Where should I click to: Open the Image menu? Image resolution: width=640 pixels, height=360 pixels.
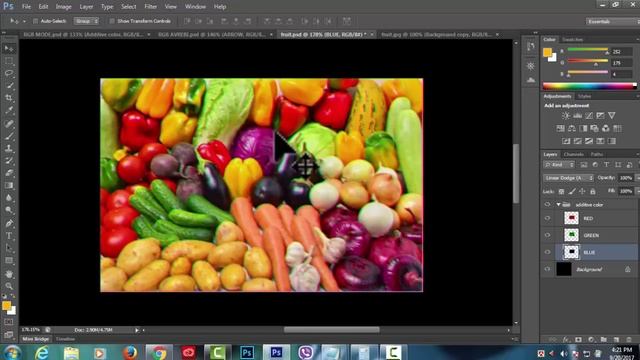click(63, 7)
